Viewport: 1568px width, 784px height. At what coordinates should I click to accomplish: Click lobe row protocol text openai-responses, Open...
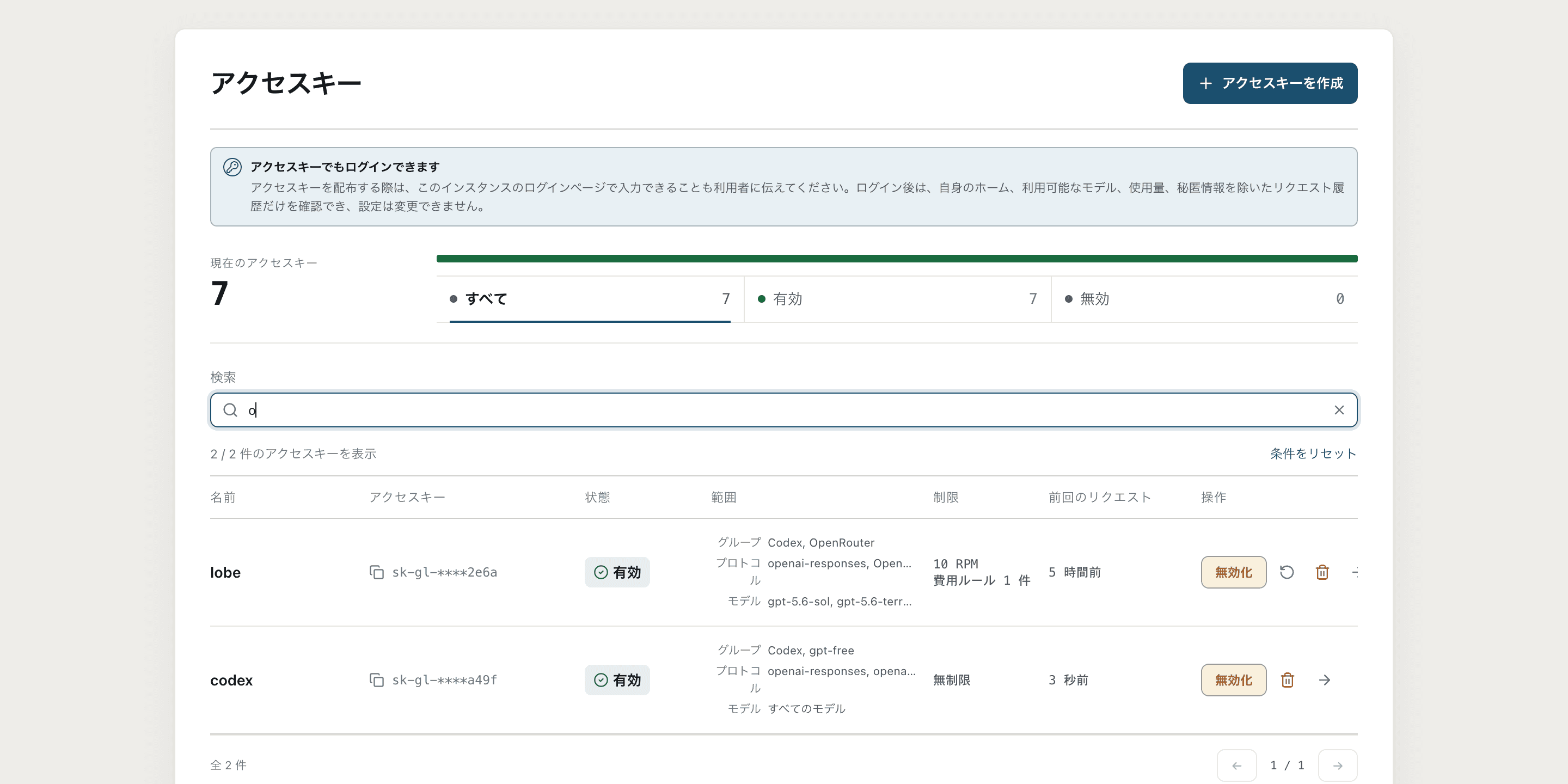[x=840, y=563]
